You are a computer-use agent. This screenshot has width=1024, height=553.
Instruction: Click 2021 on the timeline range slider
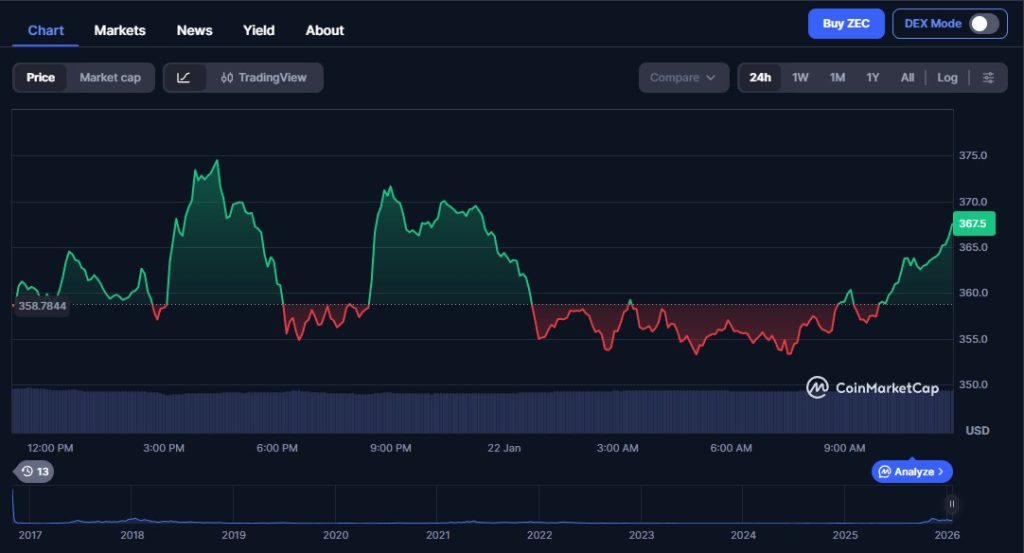pos(437,535)
